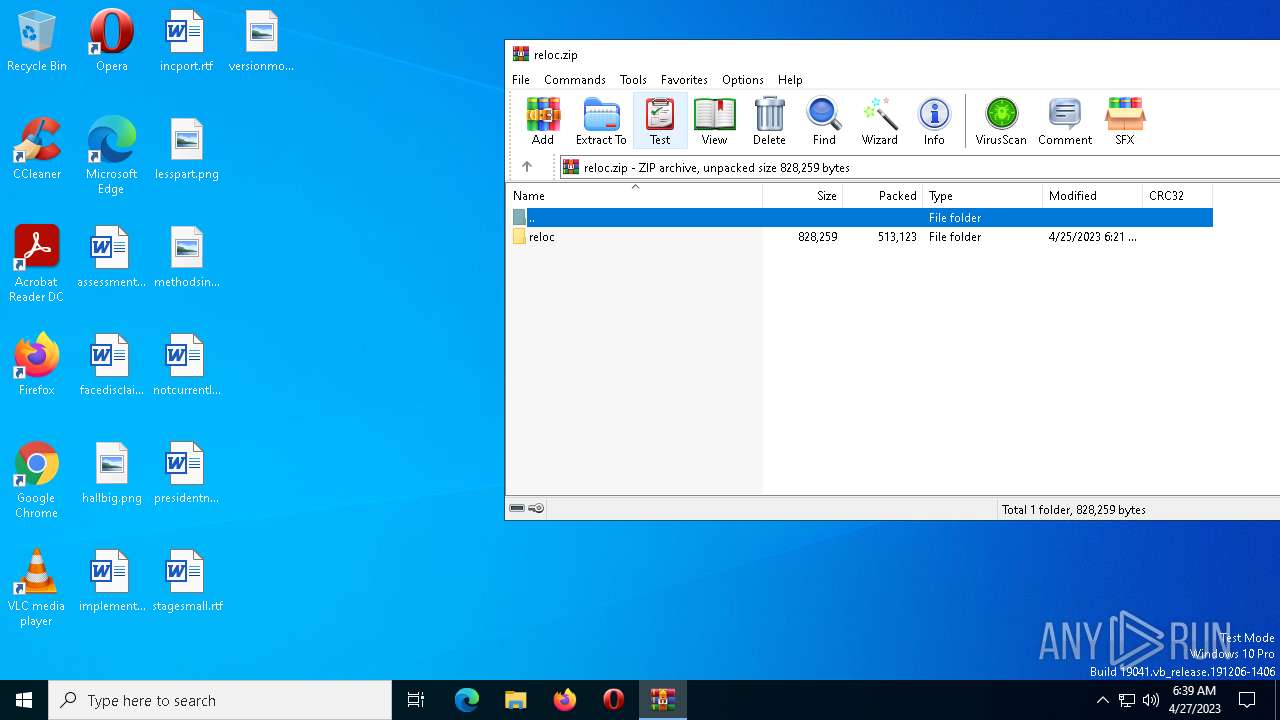Launch the Wizard tool
Screen dimensions: 1280x720
pos(880,121)
